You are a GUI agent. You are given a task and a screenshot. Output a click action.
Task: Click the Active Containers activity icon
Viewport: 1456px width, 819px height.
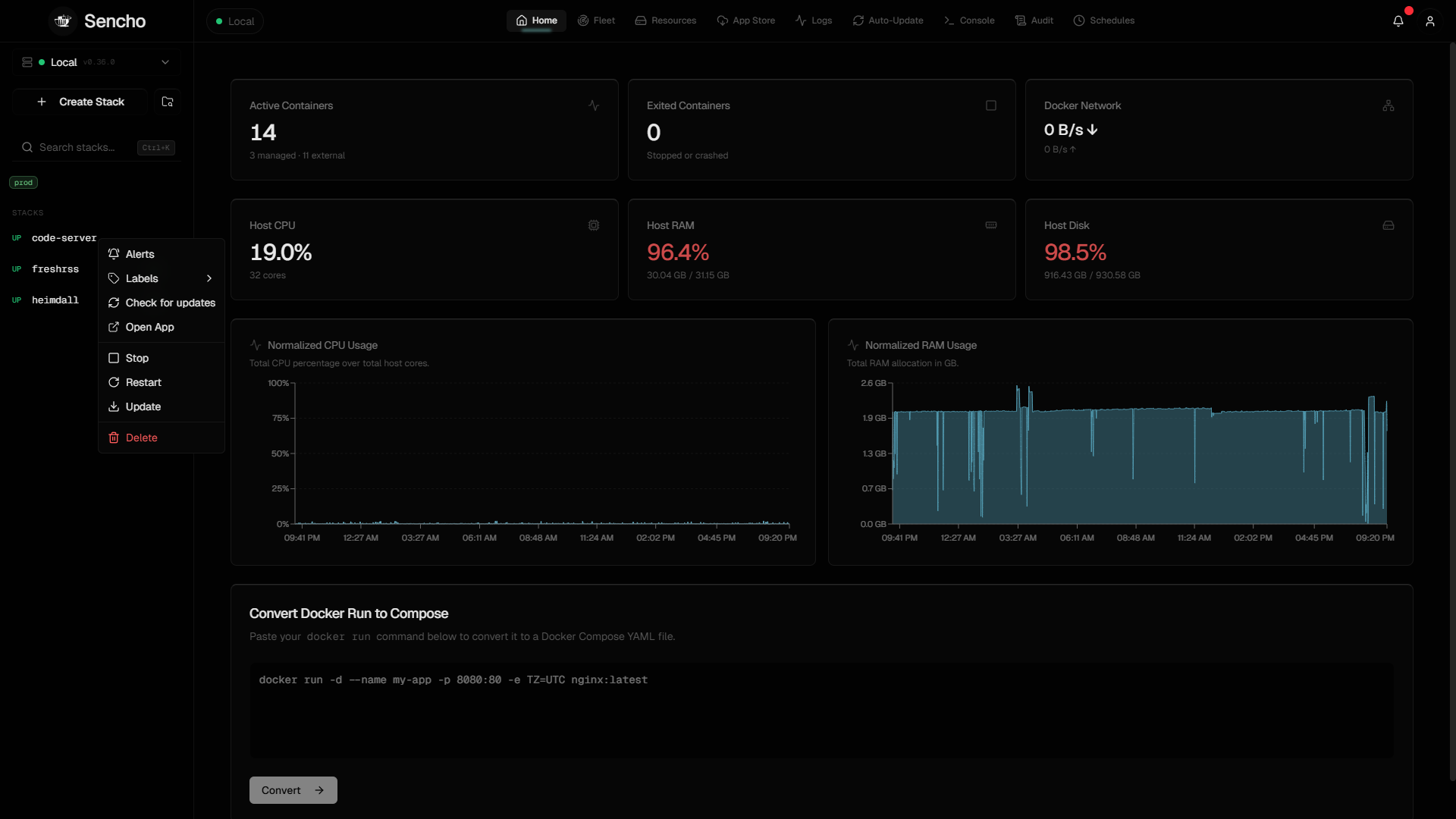pos(594,105)
